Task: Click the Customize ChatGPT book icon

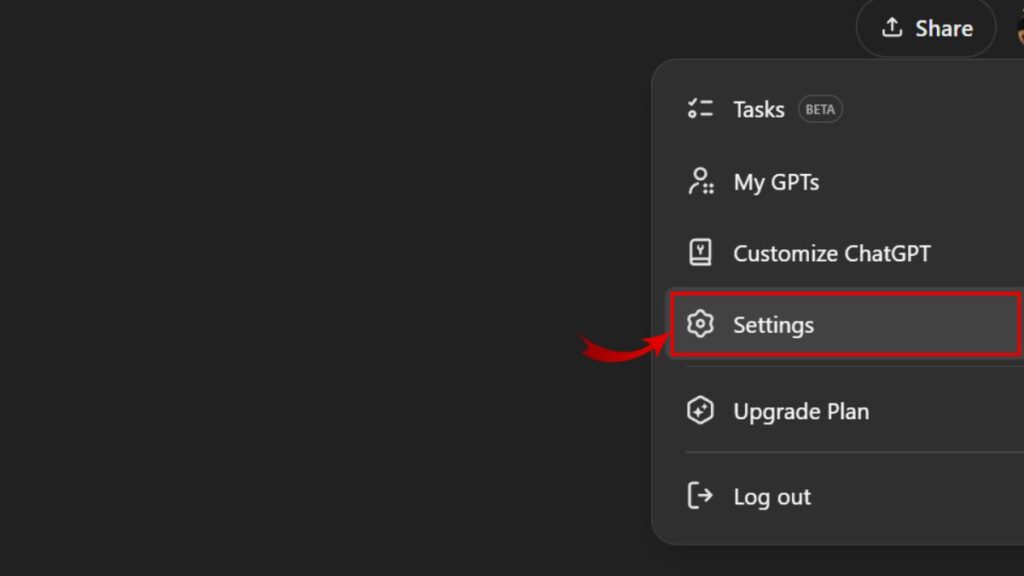Action: 700,252
